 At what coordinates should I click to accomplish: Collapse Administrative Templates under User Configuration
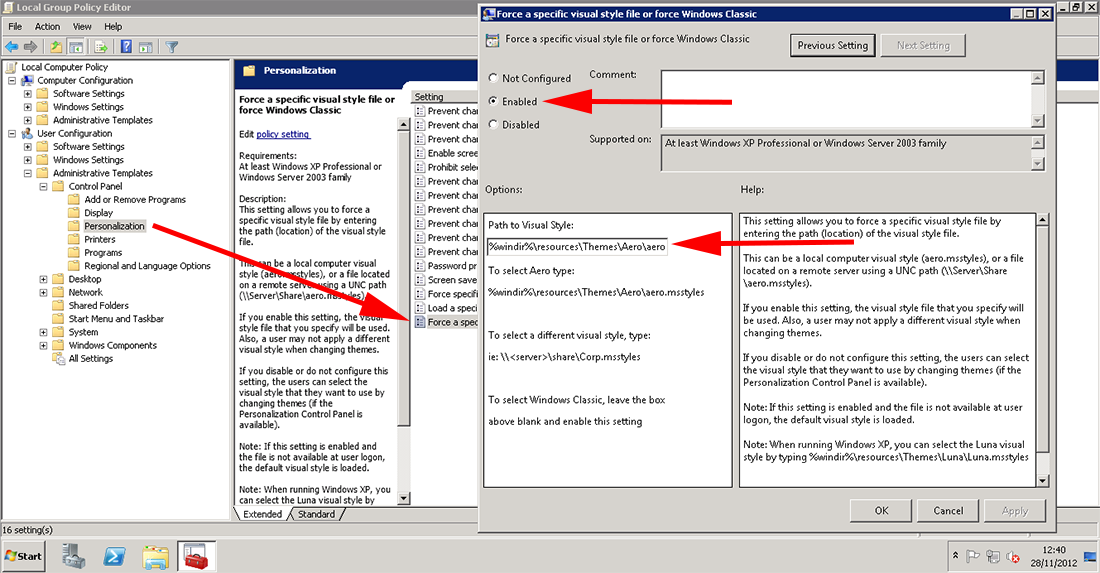[27, 173]
